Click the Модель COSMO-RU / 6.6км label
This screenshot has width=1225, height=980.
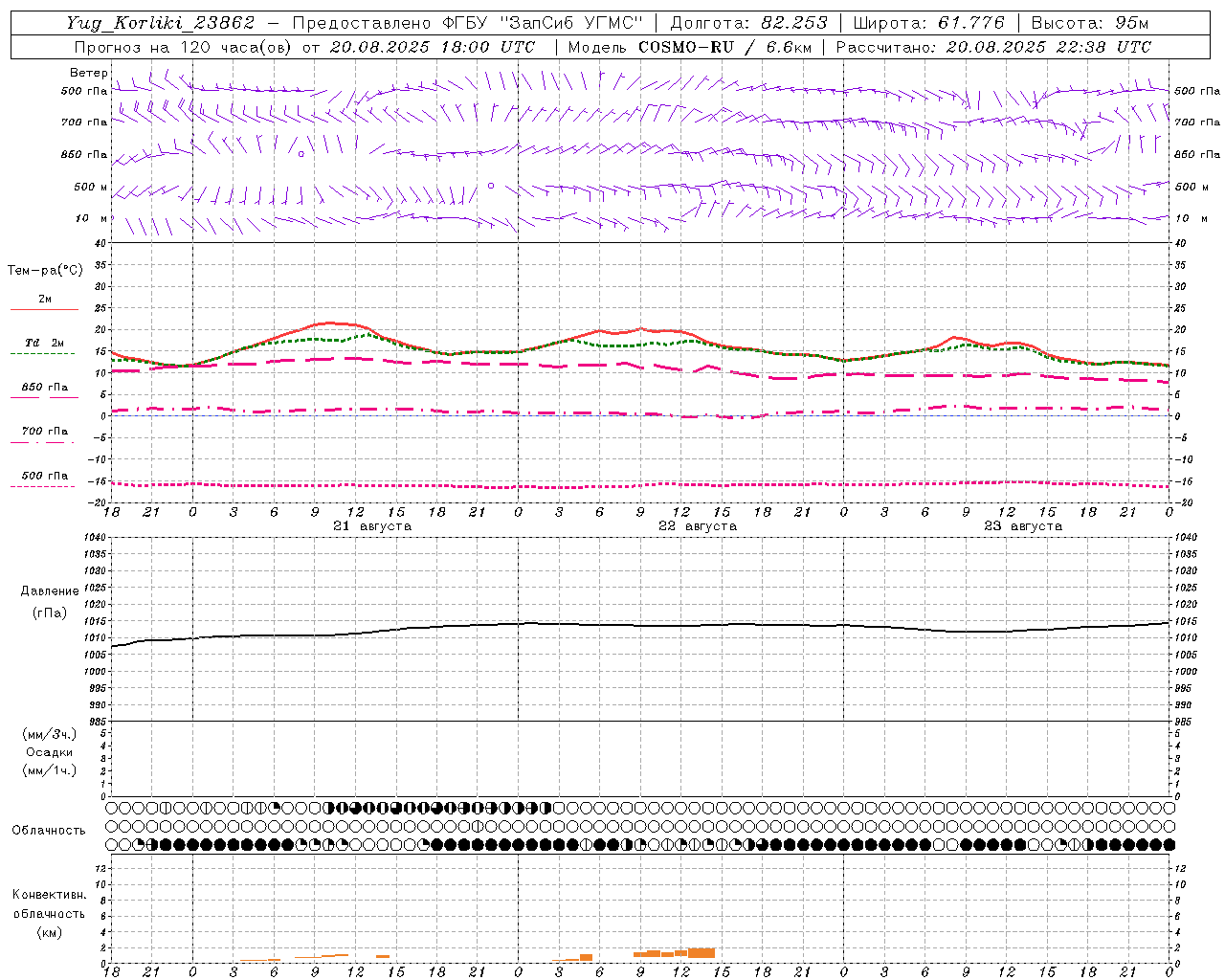point(690,47)
